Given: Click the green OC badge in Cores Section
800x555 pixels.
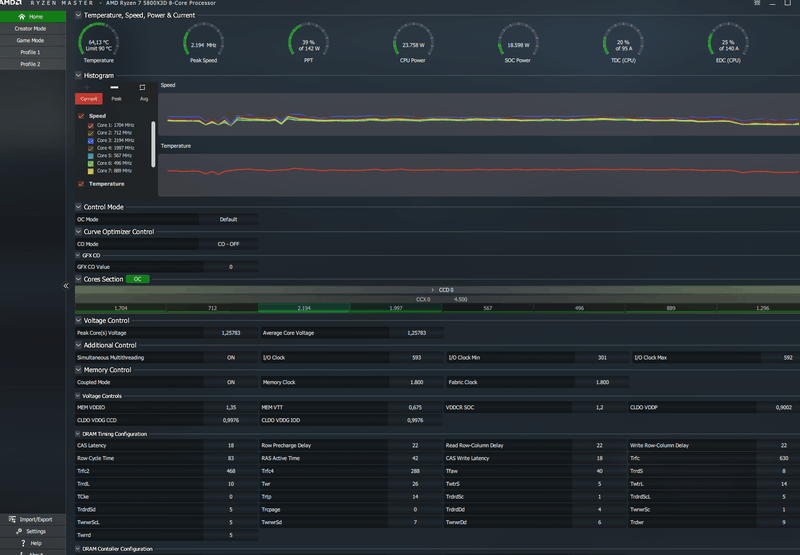Looking at the screenshot, I should coord(138,279).
